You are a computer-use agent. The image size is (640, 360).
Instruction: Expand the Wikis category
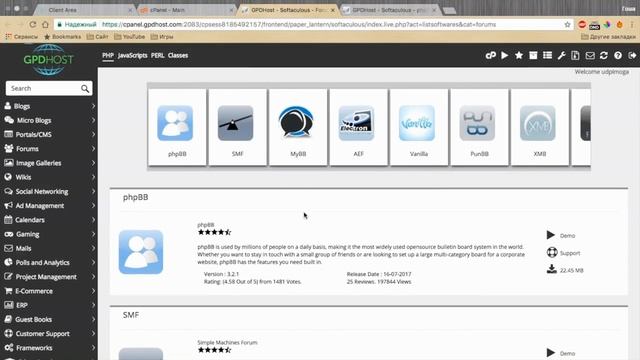pyautogui.click(x=49, y=177)
